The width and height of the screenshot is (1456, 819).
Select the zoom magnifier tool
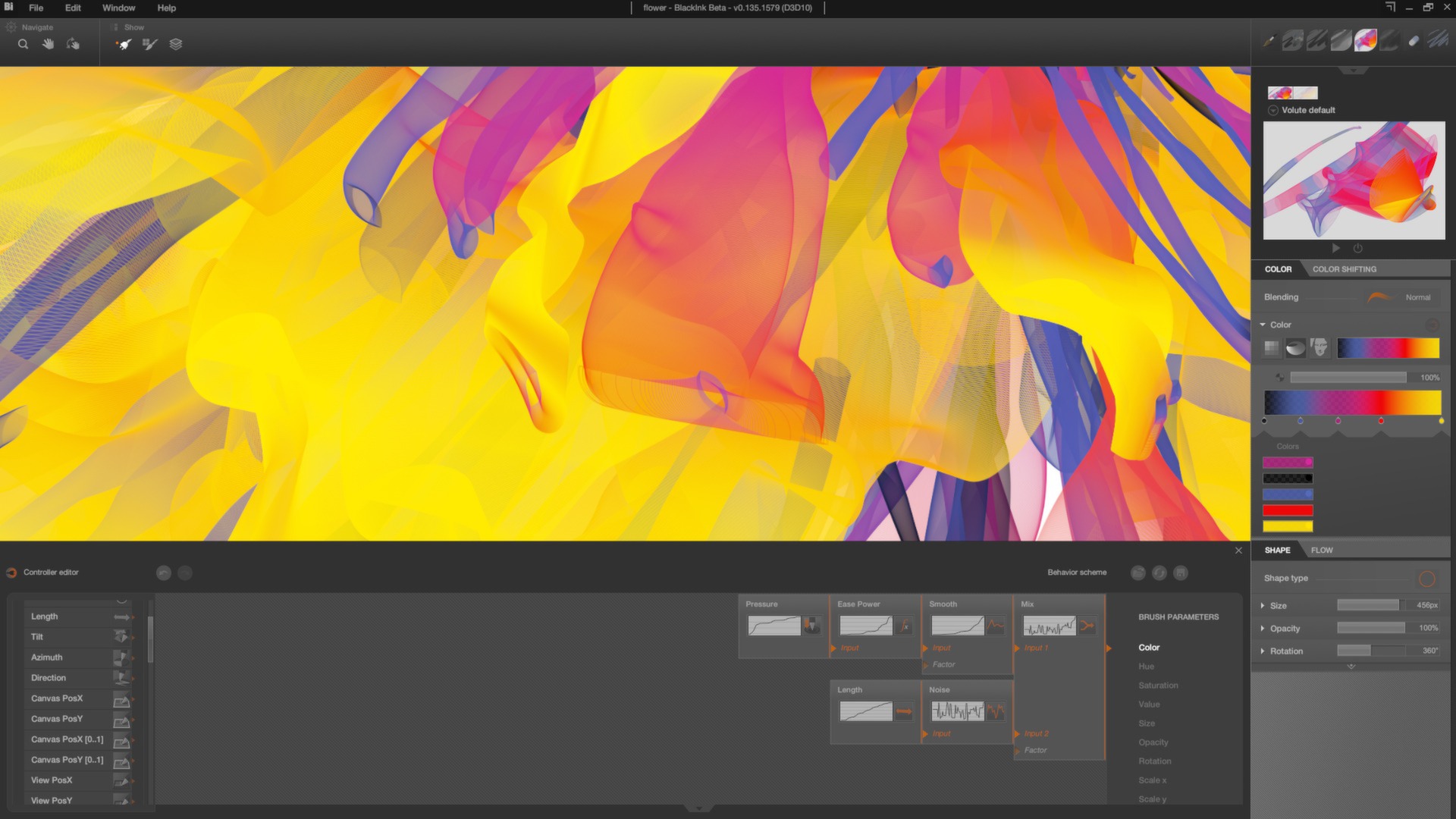pyautogui.click(x=24, y=44)
